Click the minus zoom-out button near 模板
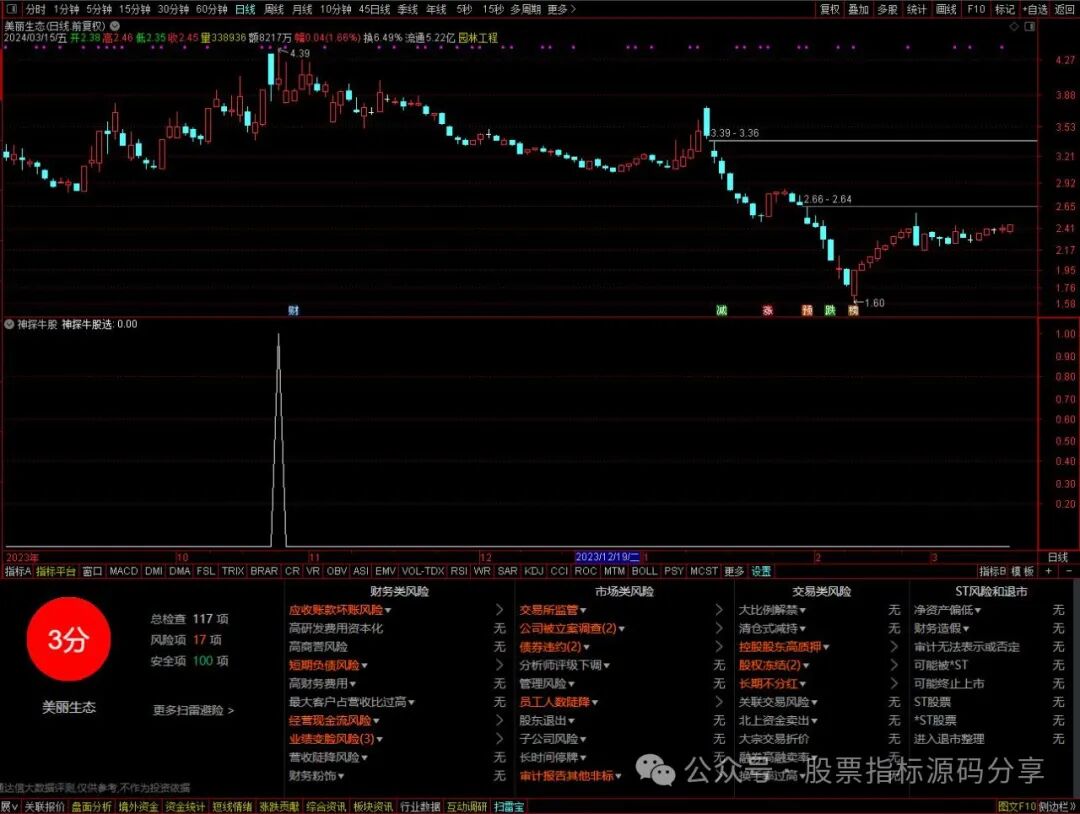The height and width of the screenshot is (814, 1080). [x=1069, y=571]
